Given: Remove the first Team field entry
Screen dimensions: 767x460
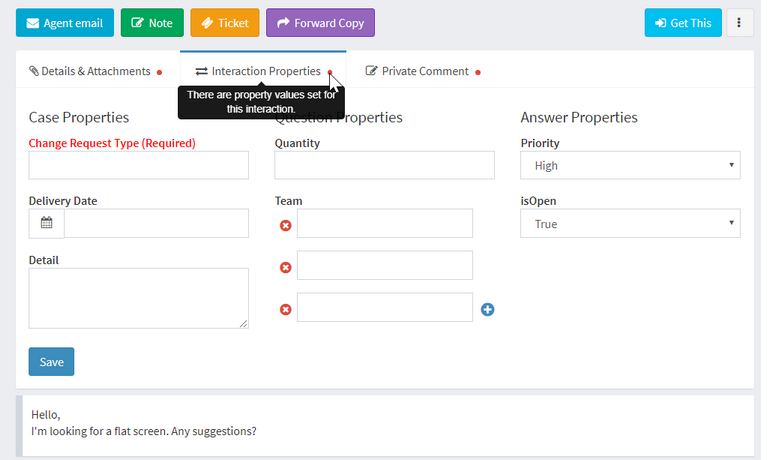Looking at the screenshot, I should pos(285,225).
